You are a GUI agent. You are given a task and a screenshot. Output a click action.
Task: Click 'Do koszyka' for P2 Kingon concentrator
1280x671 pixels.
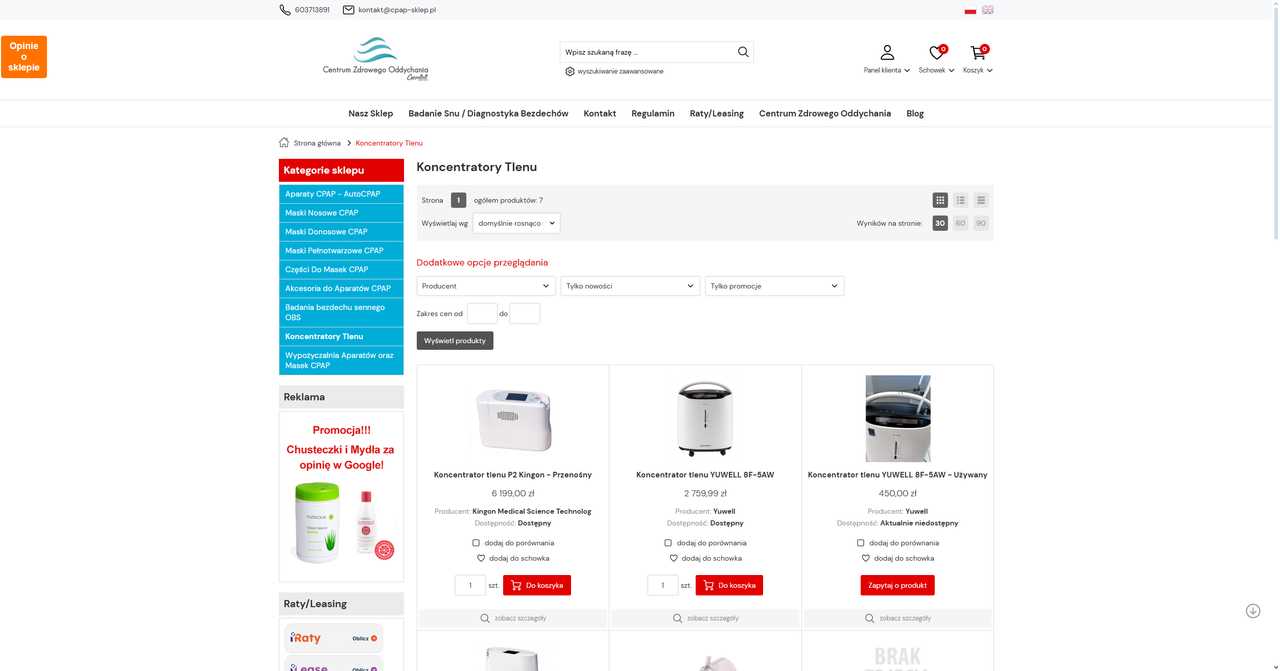tap(537, 585)
